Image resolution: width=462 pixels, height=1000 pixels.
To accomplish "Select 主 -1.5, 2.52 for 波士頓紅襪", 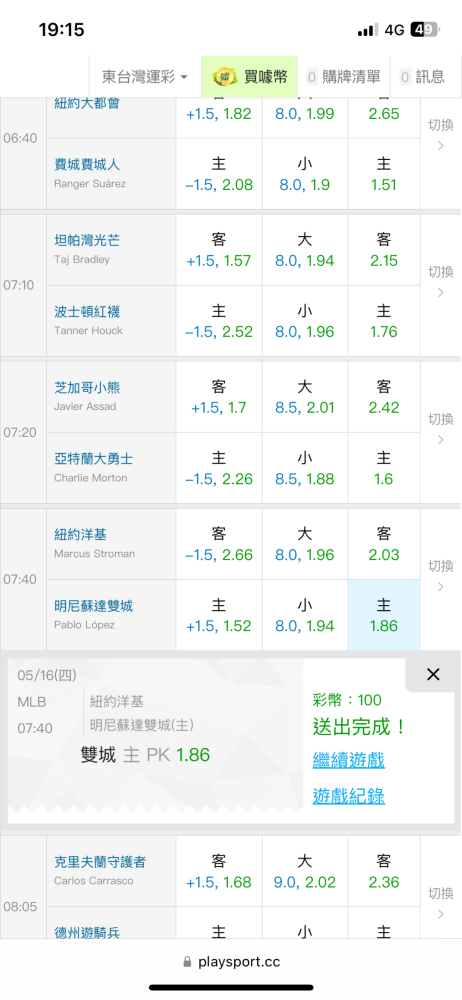I will pos(219,321).
